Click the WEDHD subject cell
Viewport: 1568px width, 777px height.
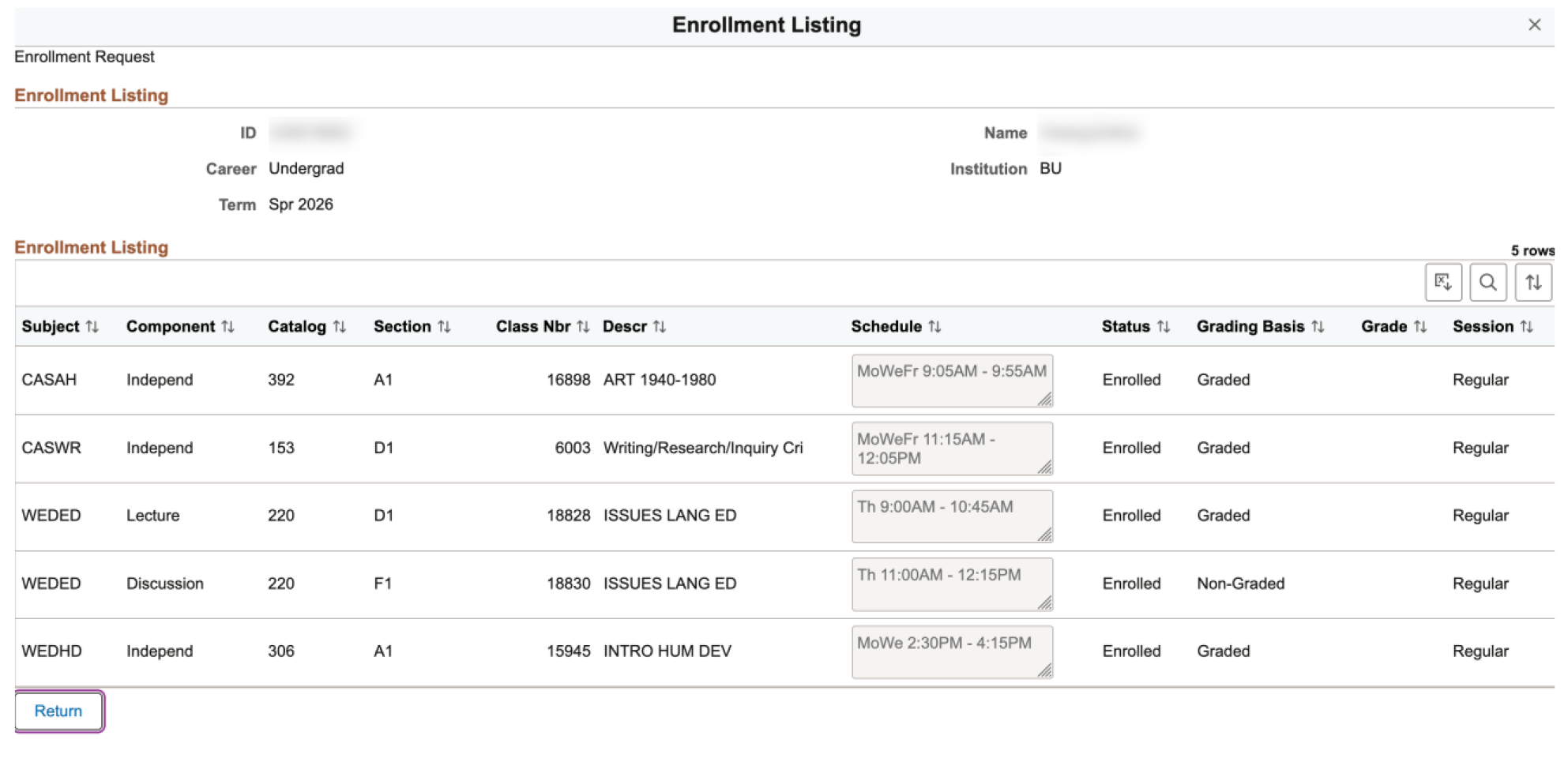pyautogui.click(x=51, y=651)
